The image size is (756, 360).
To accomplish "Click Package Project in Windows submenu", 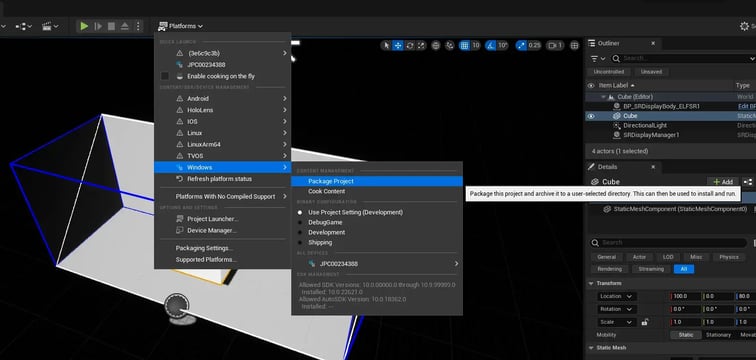I will [377, 181].
